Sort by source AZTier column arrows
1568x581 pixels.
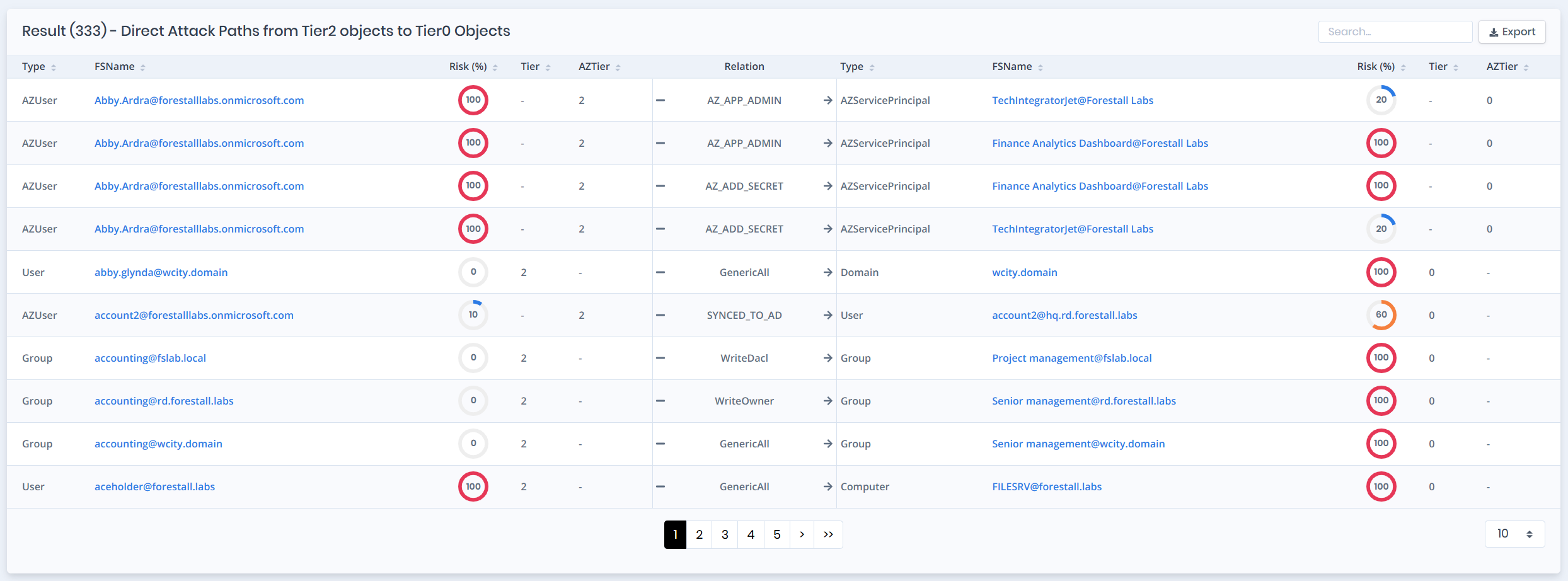[x=618, y=67]
